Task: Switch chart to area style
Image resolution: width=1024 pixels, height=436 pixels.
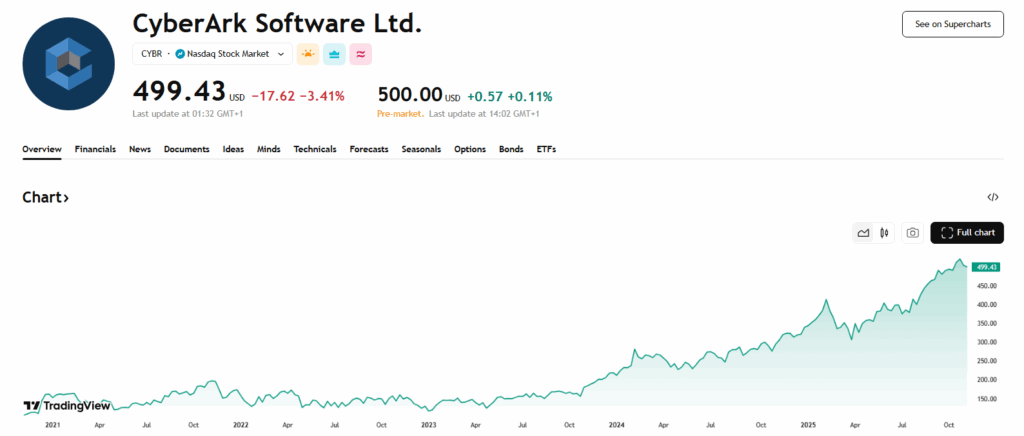Action: [863, 233]
